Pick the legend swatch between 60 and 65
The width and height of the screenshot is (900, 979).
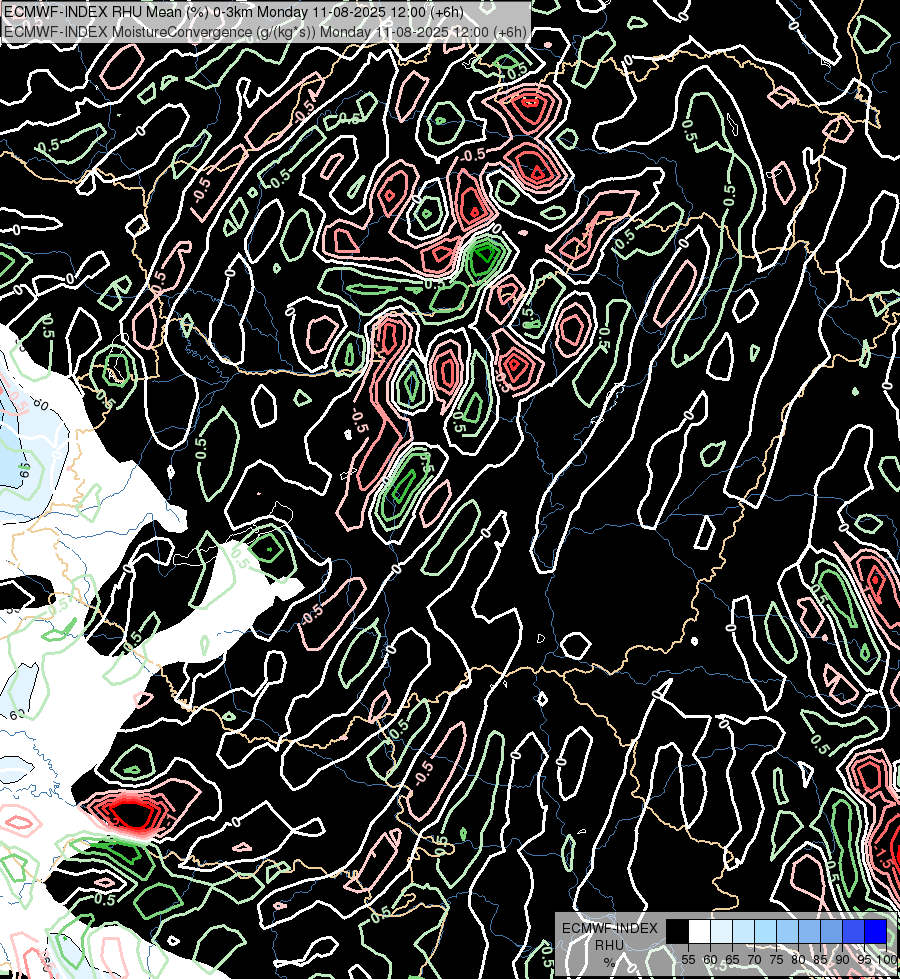click(721, 932)
